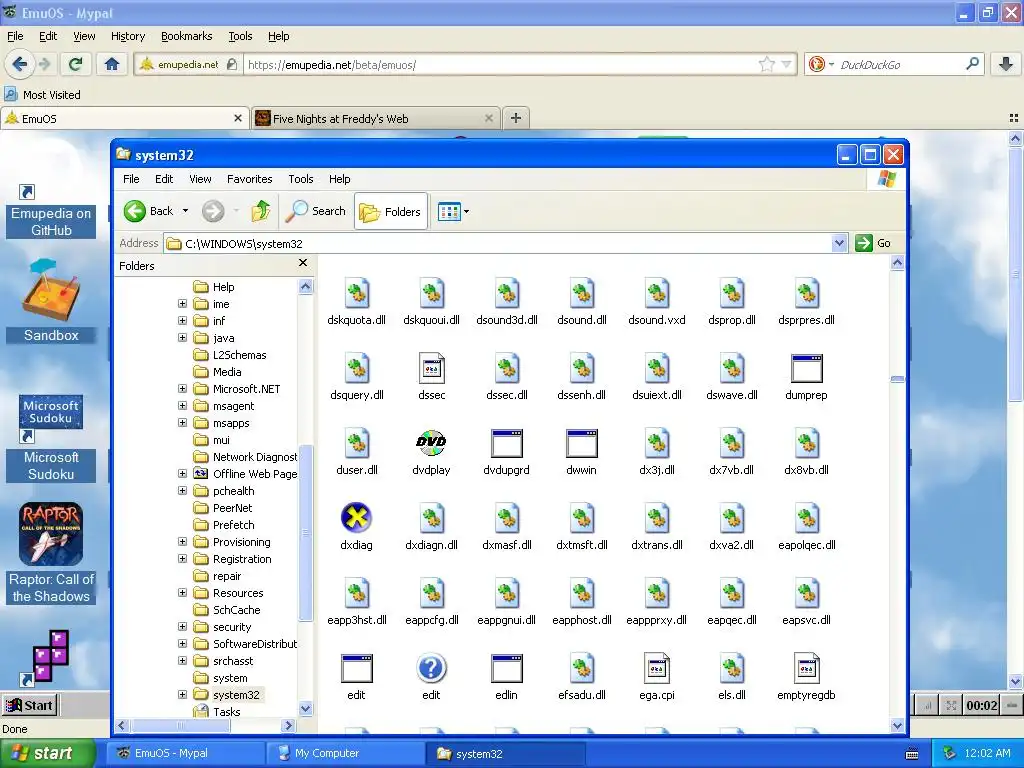Open the Explorer Tools menu
This screenshot has width=1024, height=768.
300,179
